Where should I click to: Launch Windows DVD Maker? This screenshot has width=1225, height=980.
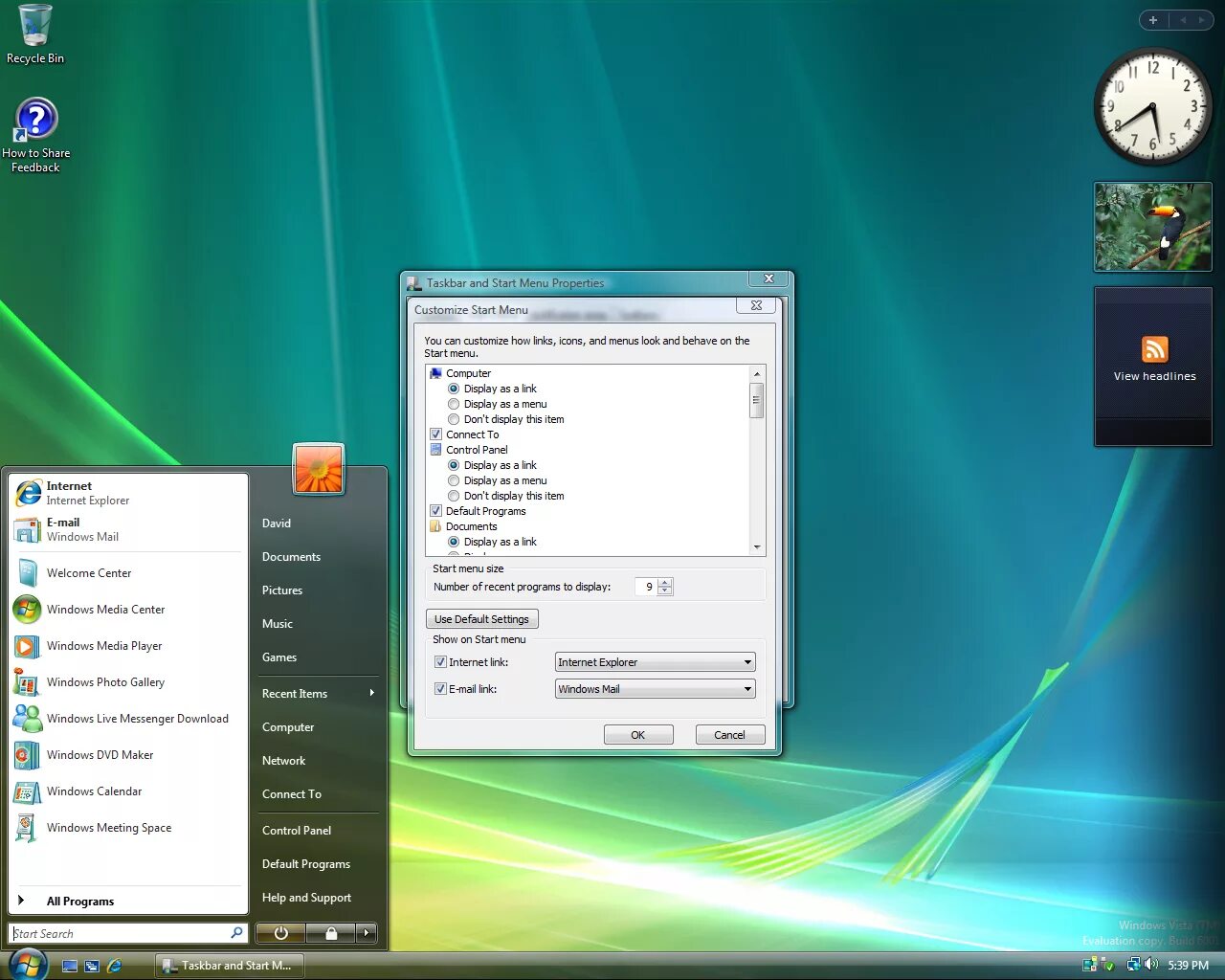click(x=127, y=755)
